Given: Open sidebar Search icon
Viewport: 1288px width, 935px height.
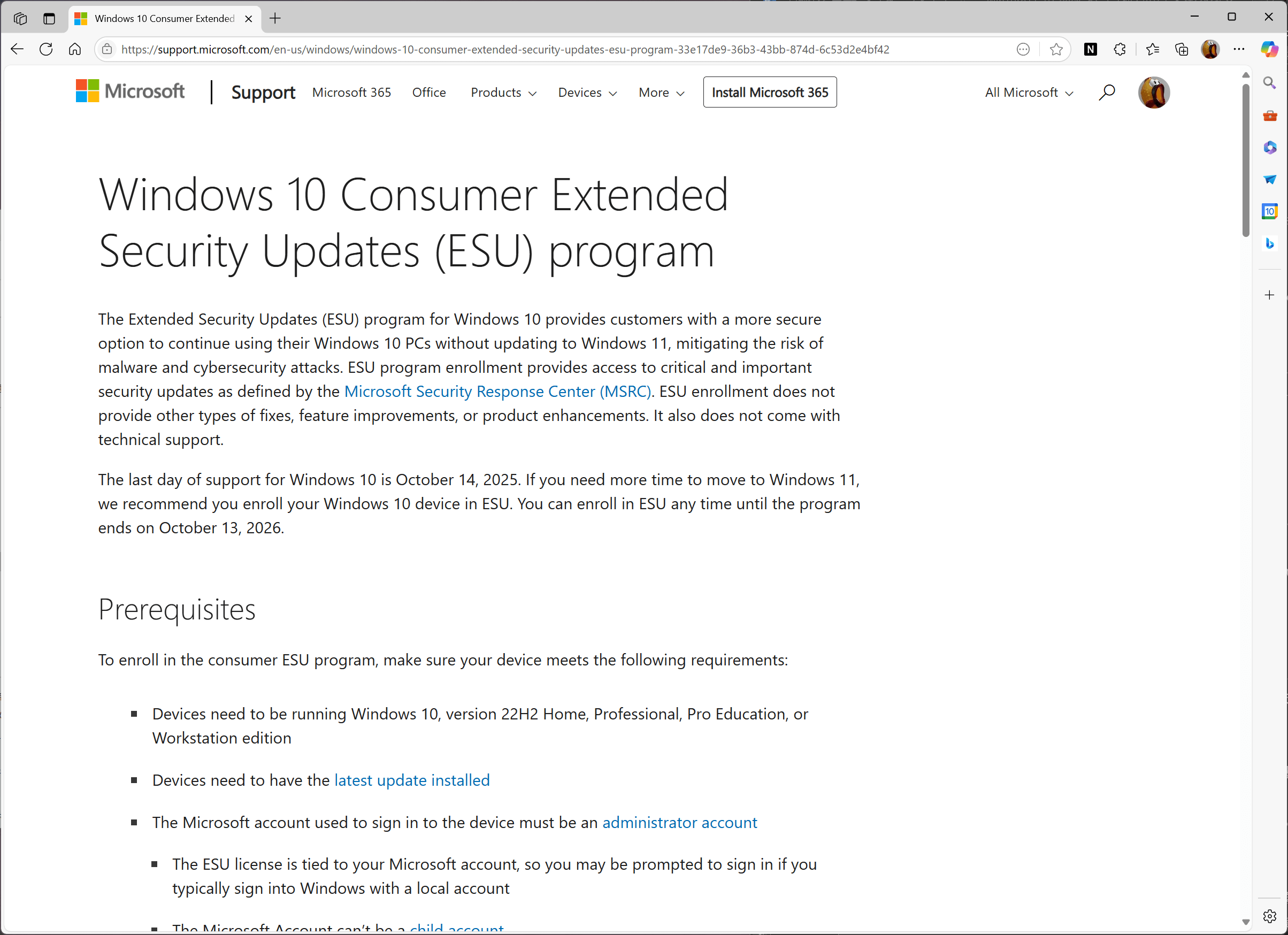Looking at the screenshot, I should pyautogui.click(x=1269, y=83).
